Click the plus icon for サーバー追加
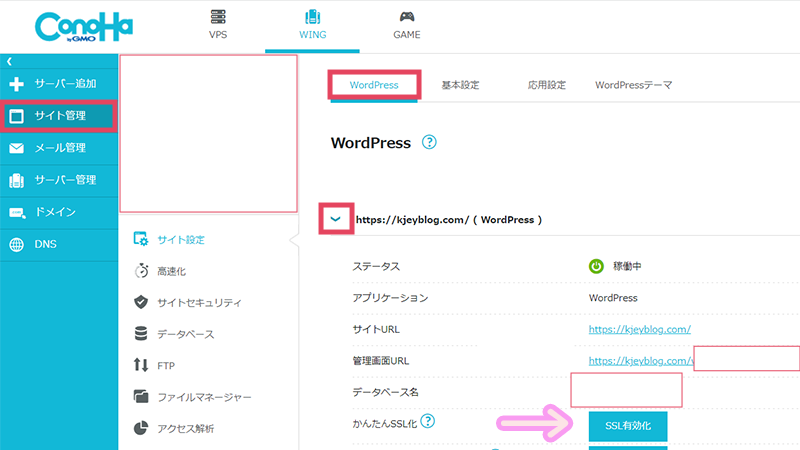 [x=16, y=84]
